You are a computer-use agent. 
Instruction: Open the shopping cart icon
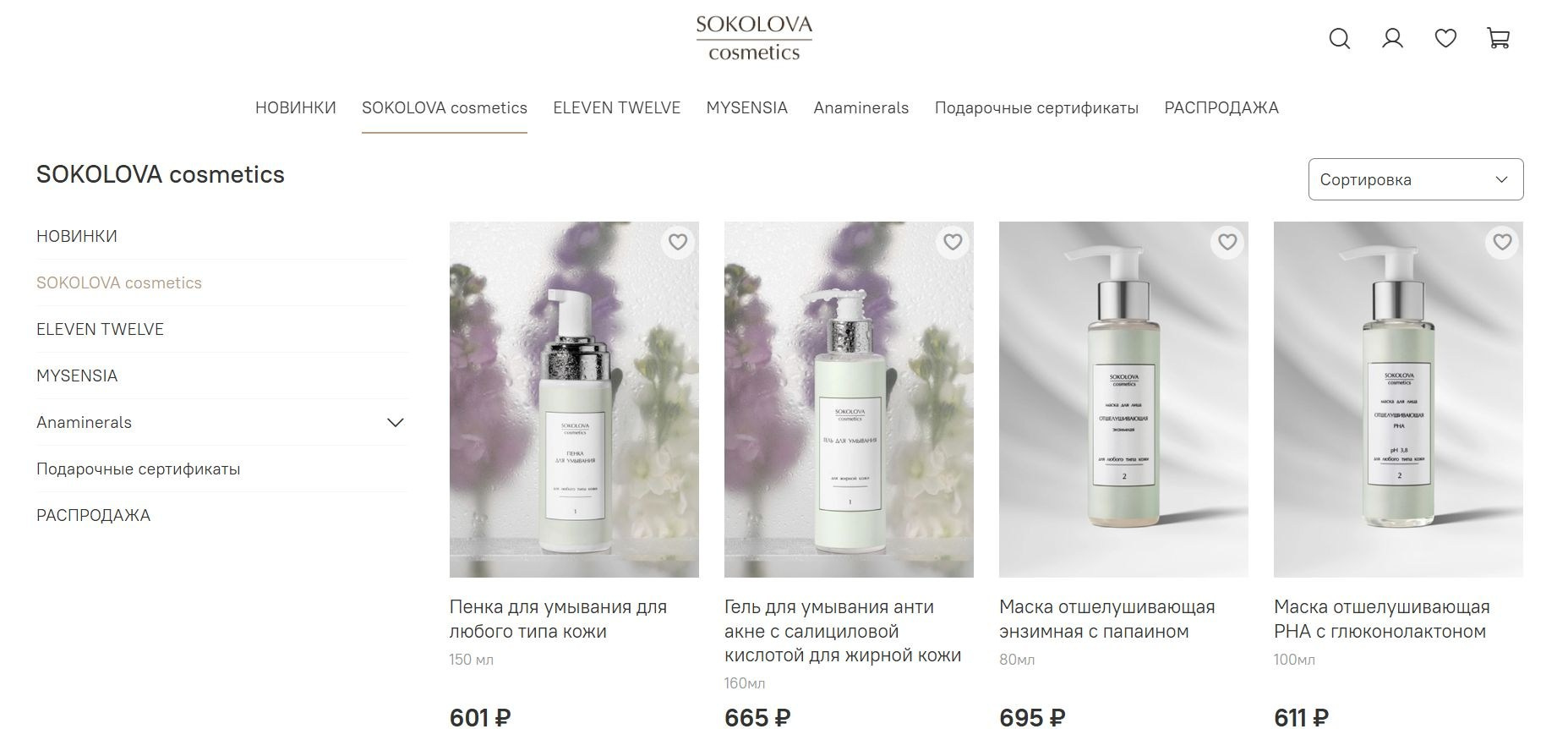[x=1498, y=38]
